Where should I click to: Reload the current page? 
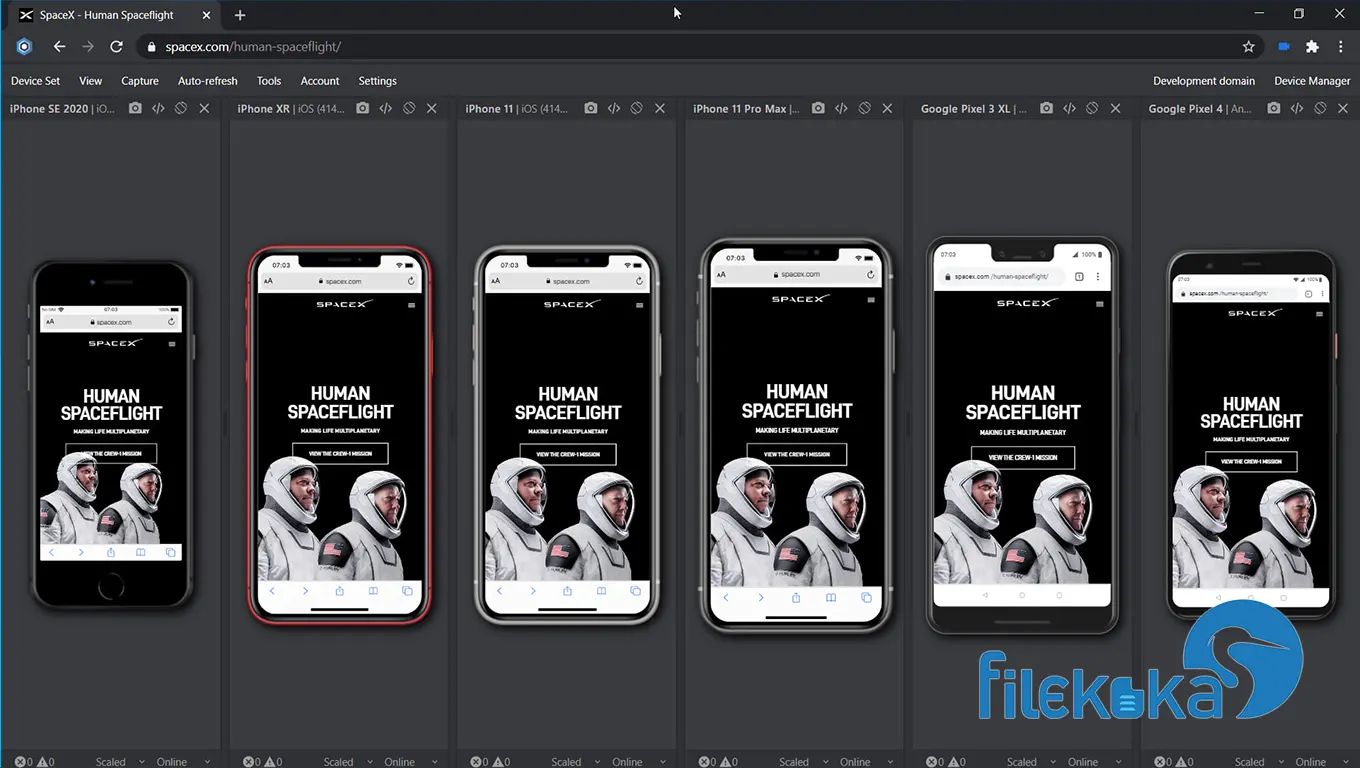(116, 47)
